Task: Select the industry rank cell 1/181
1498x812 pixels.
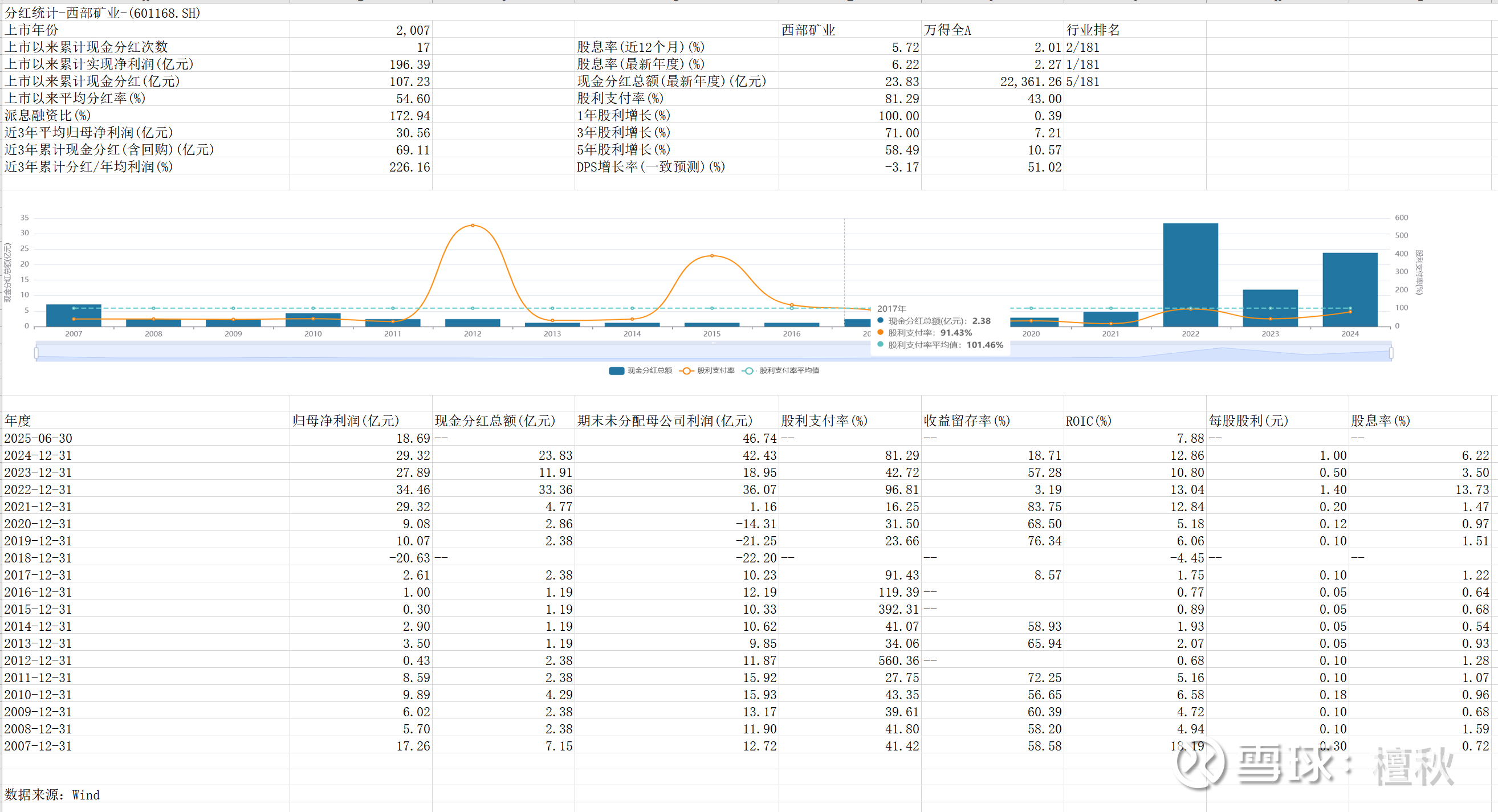Action: pos(1134,64)
